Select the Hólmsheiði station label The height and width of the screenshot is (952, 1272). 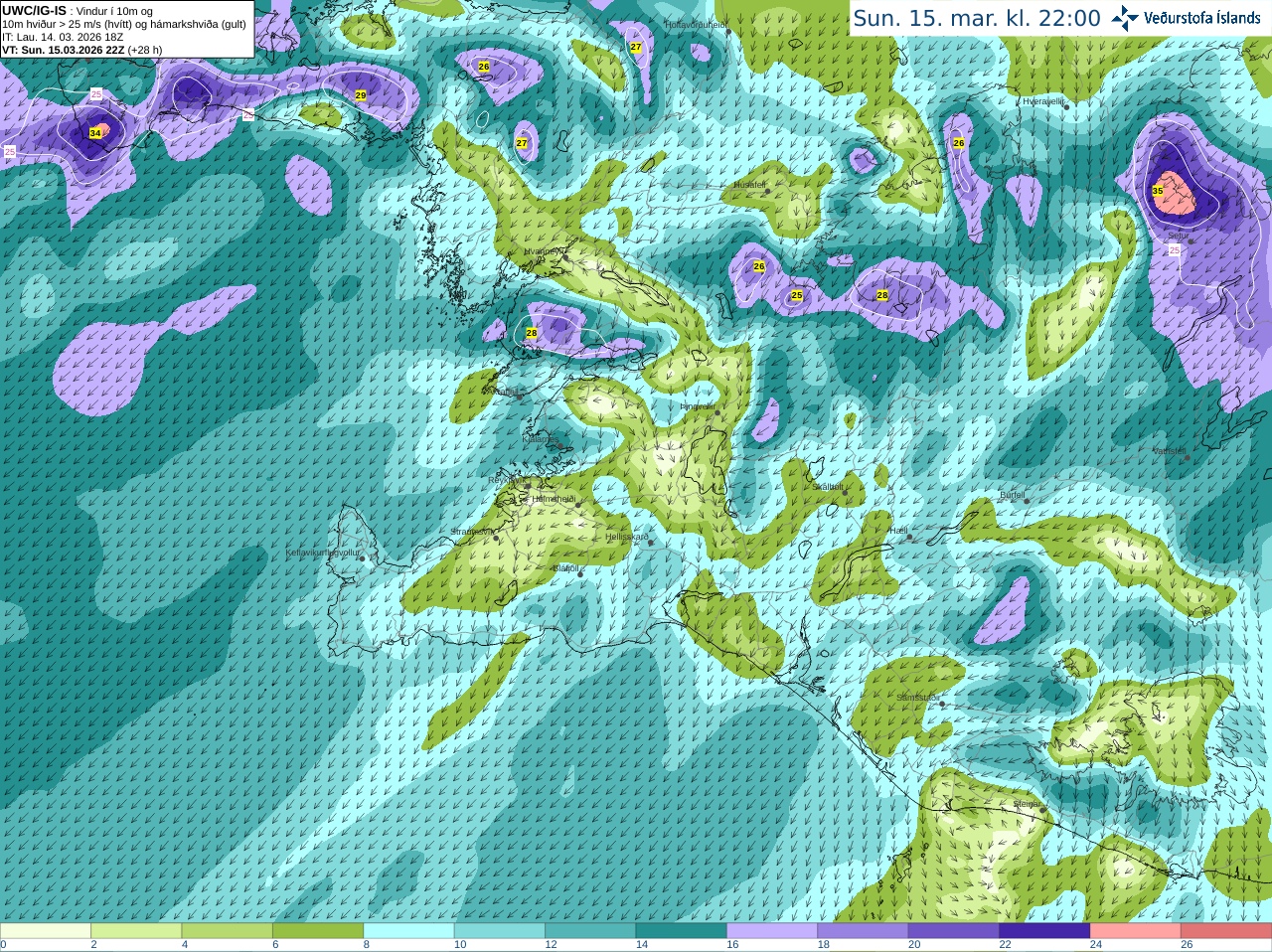(554, 499)
